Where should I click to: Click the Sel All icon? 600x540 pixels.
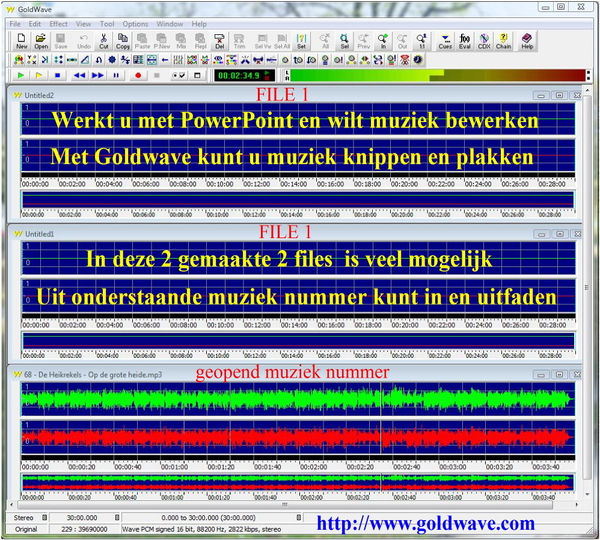pyautogui.click(x=282, y=41)
